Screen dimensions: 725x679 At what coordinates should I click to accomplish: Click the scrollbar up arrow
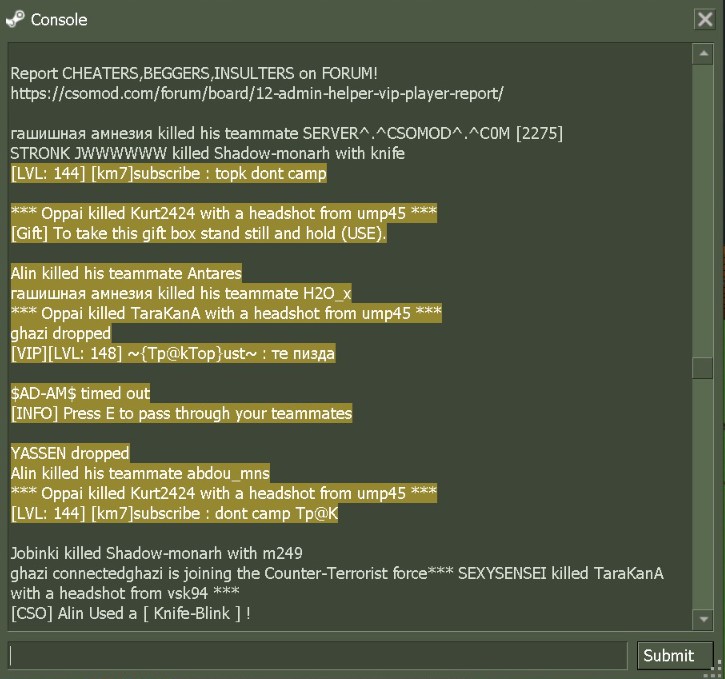pos(703,53)
